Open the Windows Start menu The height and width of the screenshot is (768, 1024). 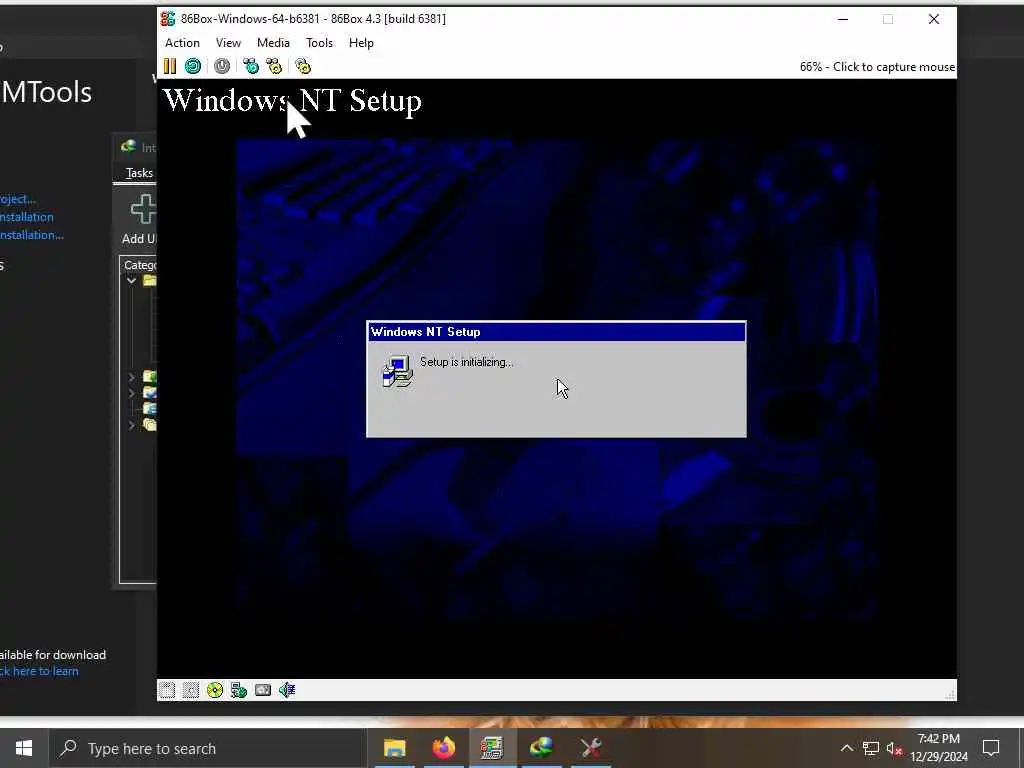24,748
